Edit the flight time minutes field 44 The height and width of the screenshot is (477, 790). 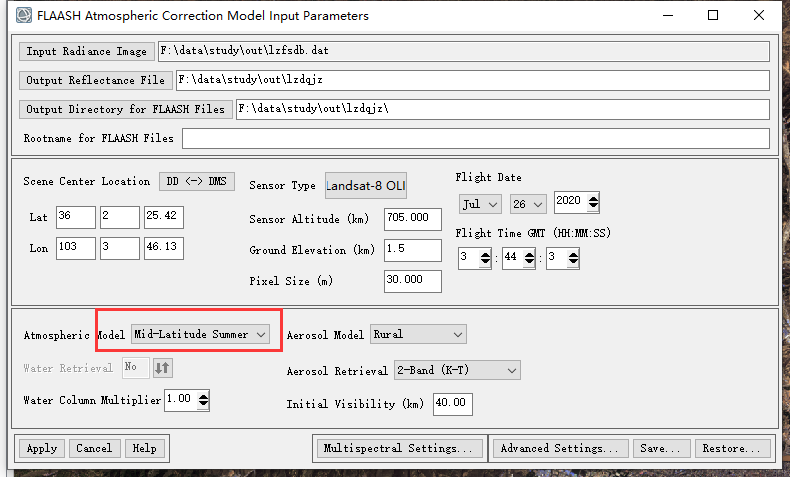click(513, 258)
